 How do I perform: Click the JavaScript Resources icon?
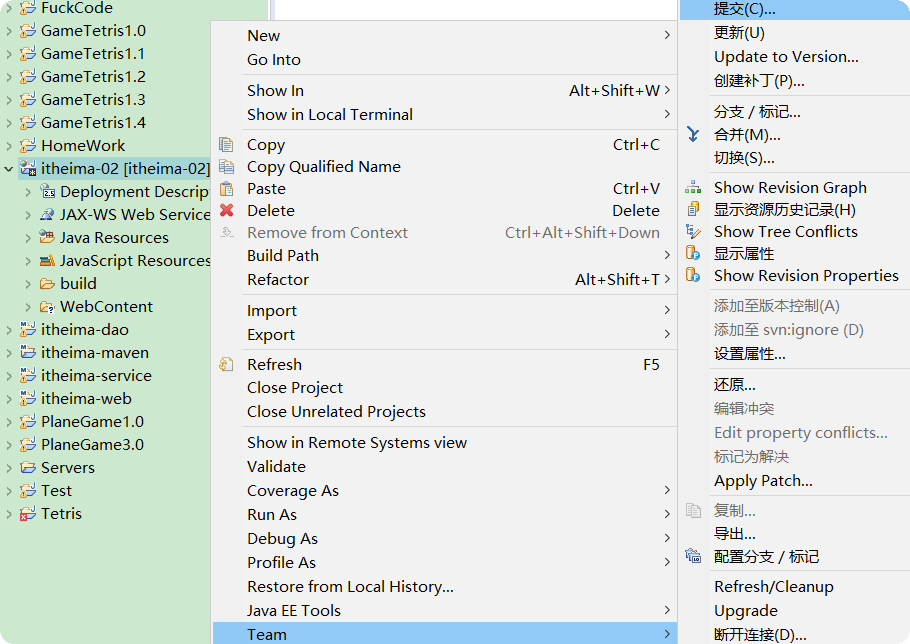pos(47,261)
